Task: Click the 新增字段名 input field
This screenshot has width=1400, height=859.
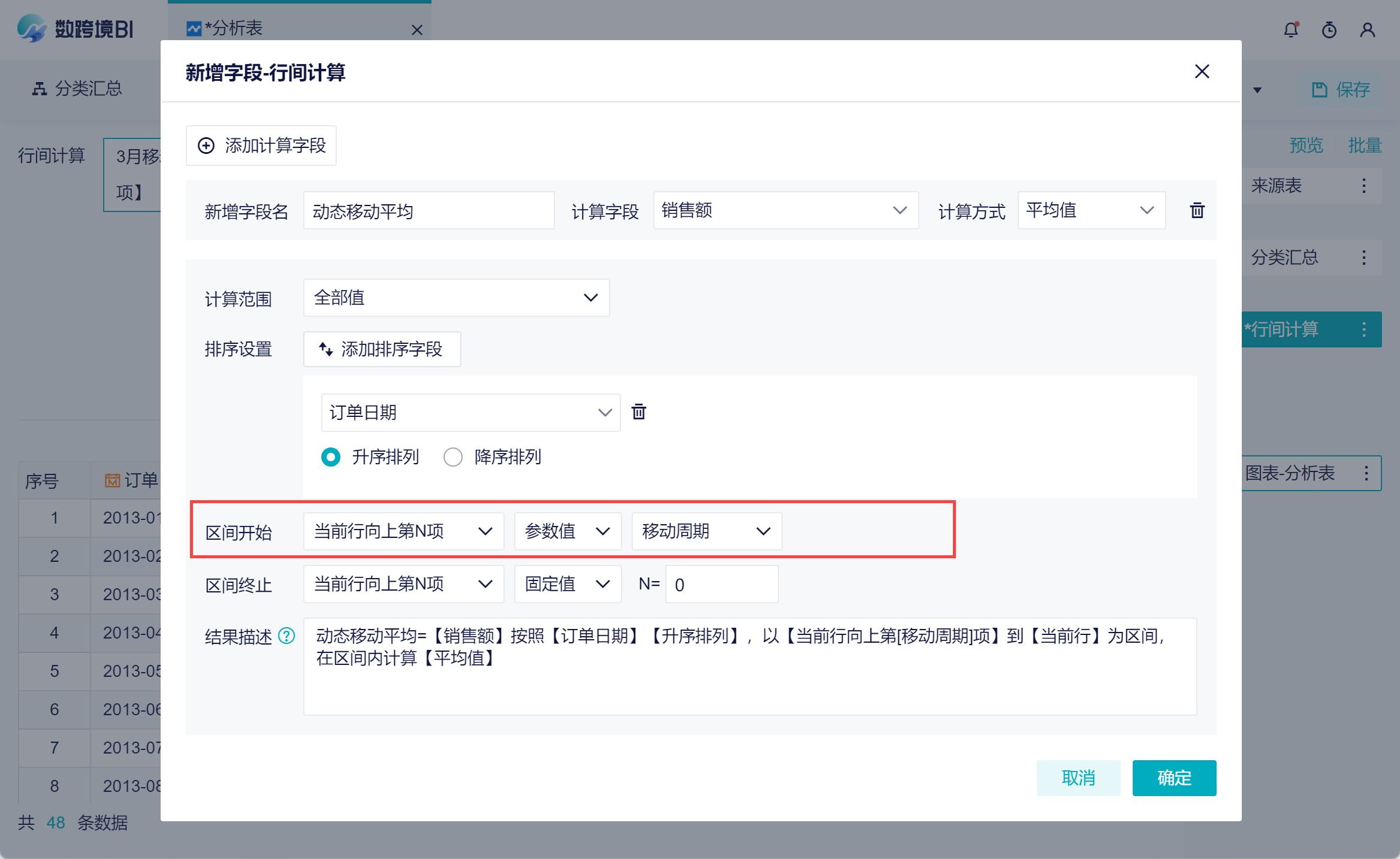Action: (428, 211)
